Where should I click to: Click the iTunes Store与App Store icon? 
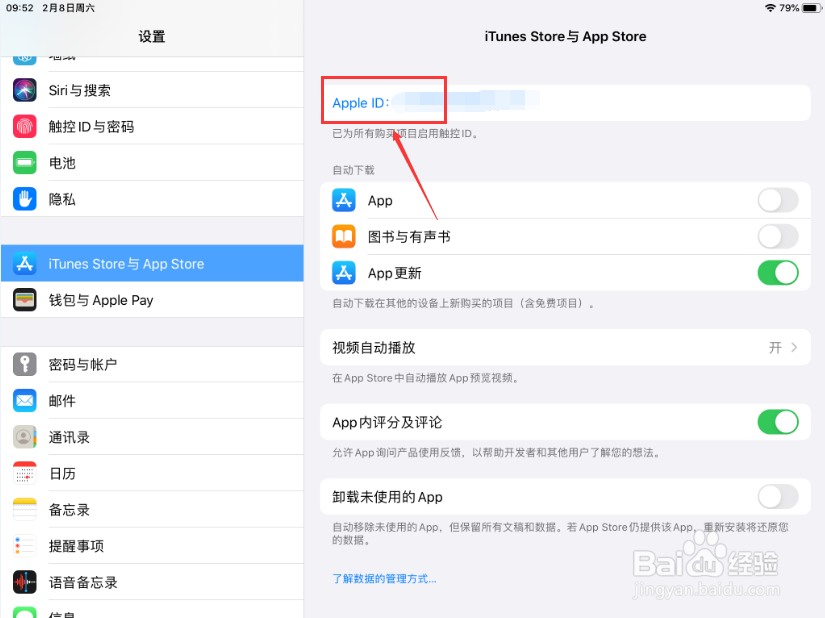22,263
